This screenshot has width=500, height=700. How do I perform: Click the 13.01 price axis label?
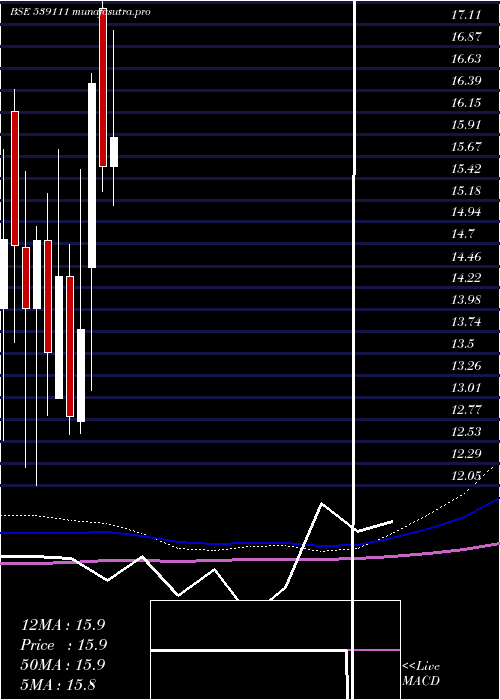coord(466,388)
